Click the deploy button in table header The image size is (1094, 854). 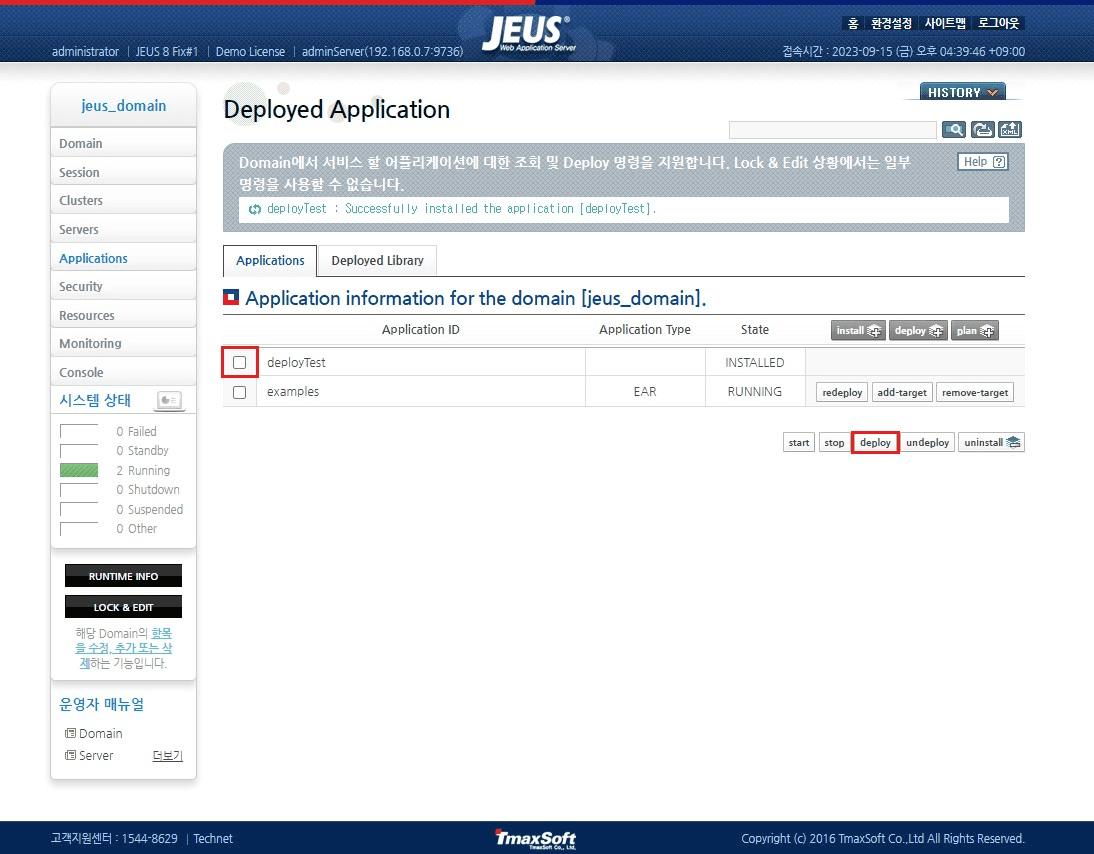click(918, 331)
